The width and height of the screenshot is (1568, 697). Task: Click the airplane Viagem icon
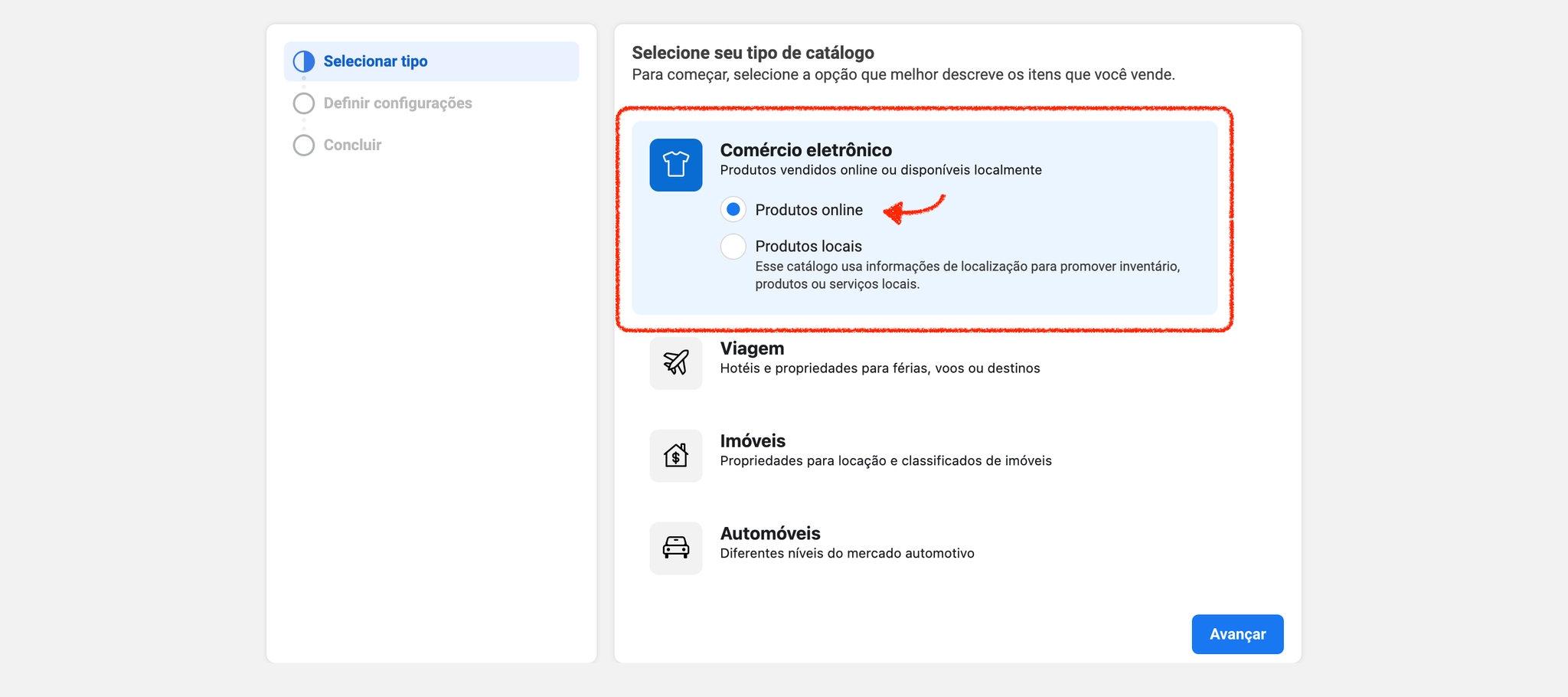[x=675, y=363]
